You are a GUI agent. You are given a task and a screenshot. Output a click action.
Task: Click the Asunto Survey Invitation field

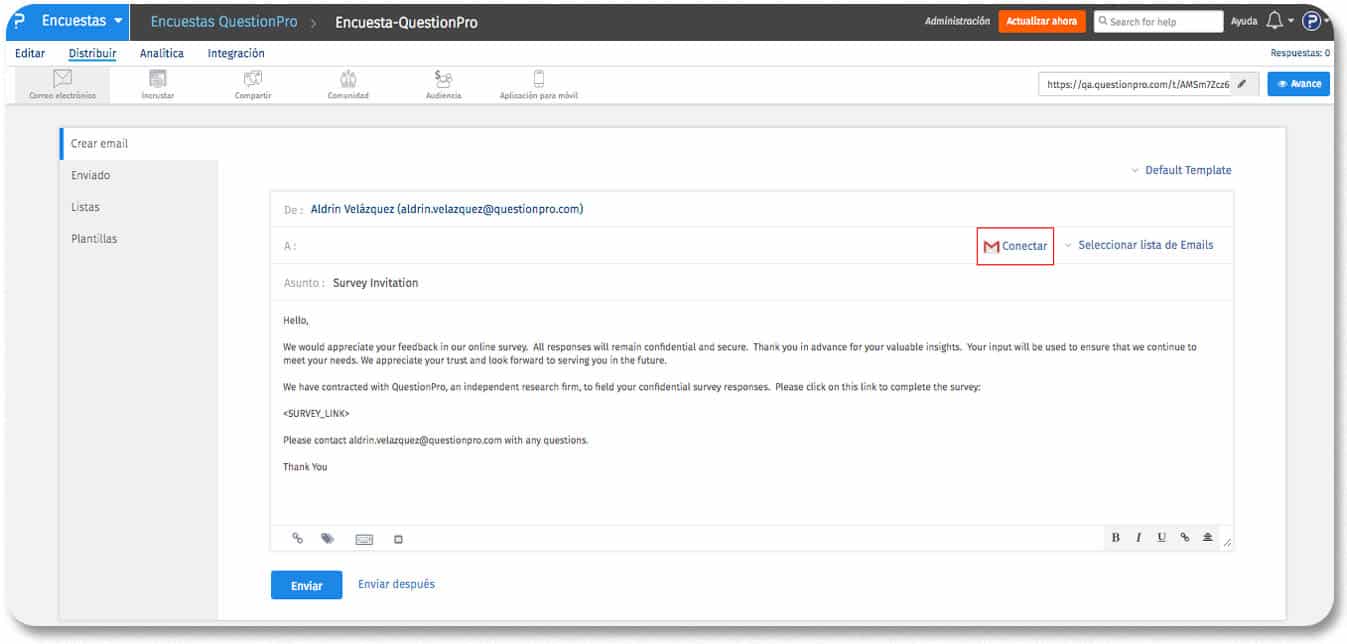point(750,283)
